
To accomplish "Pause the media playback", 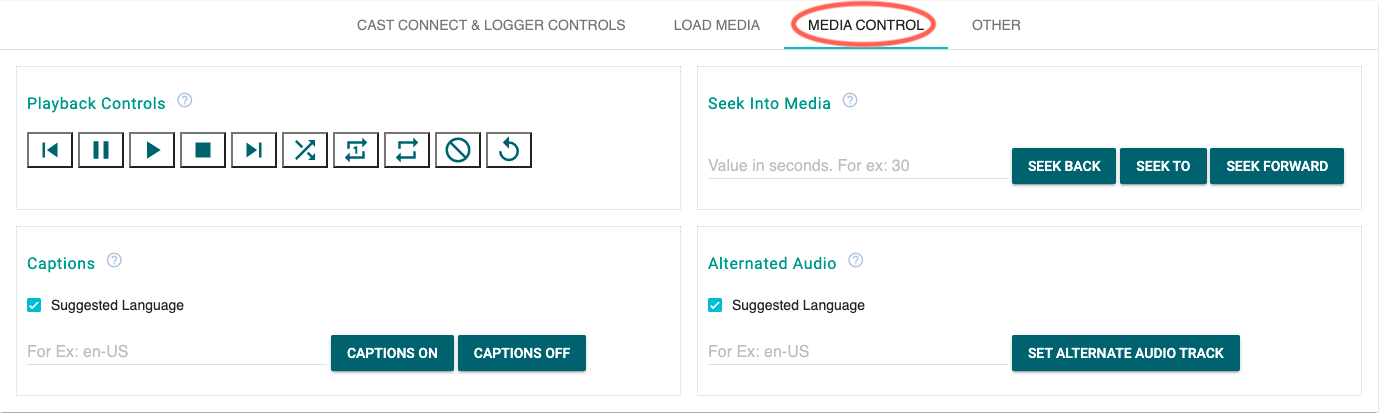I will pos(101,150).
